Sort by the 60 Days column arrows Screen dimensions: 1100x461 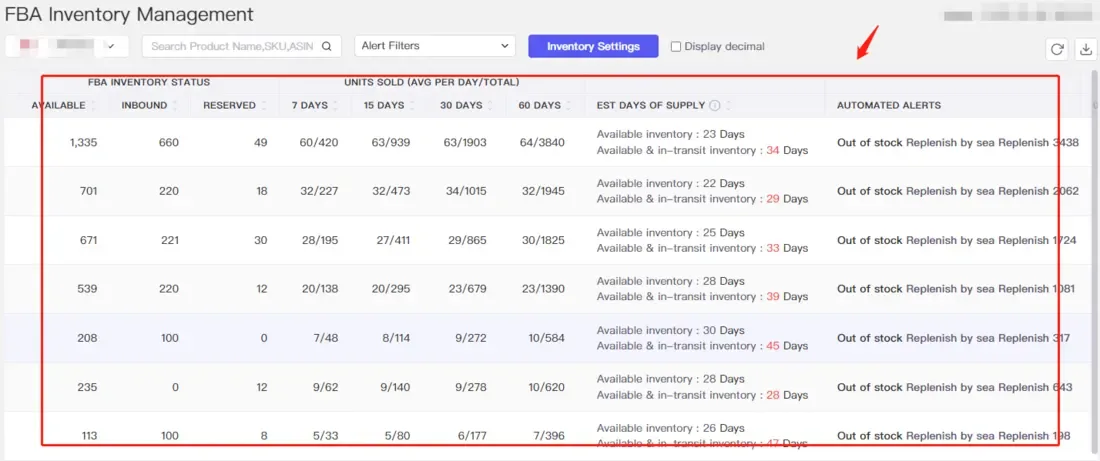point(569,106)
